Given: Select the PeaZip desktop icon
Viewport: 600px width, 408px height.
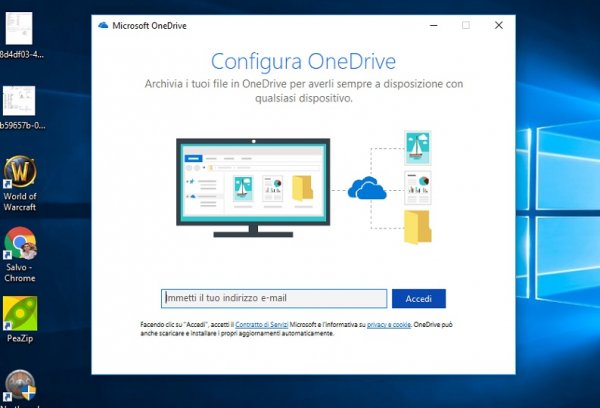Looking at the screenshot, I should (20, 319).
